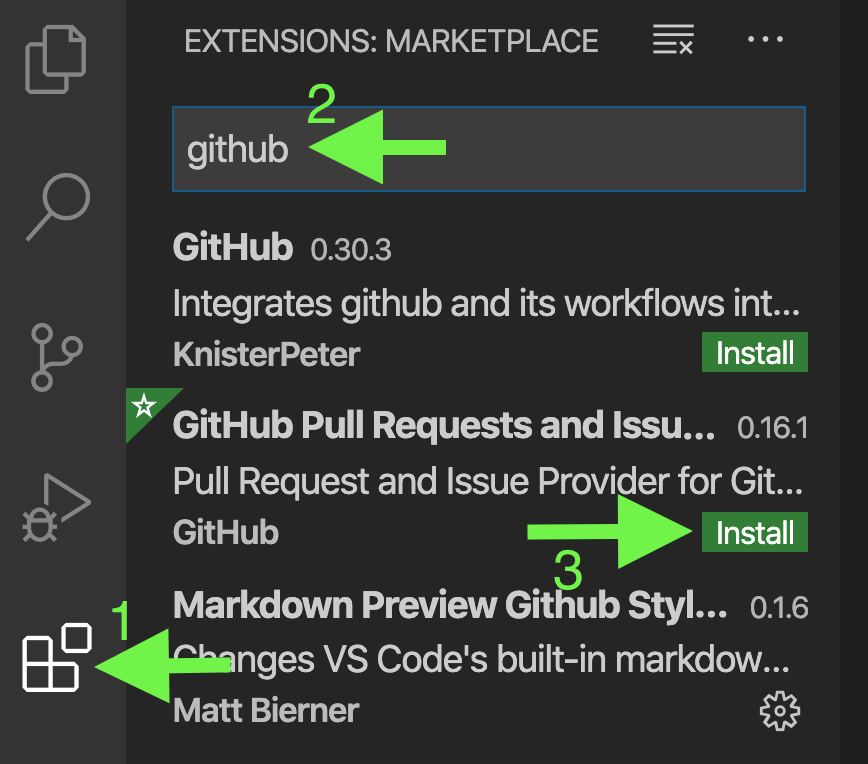The image size is (868, 764).
Task: Open the Views and More Actions ellipsis menu
Action: 765,39
